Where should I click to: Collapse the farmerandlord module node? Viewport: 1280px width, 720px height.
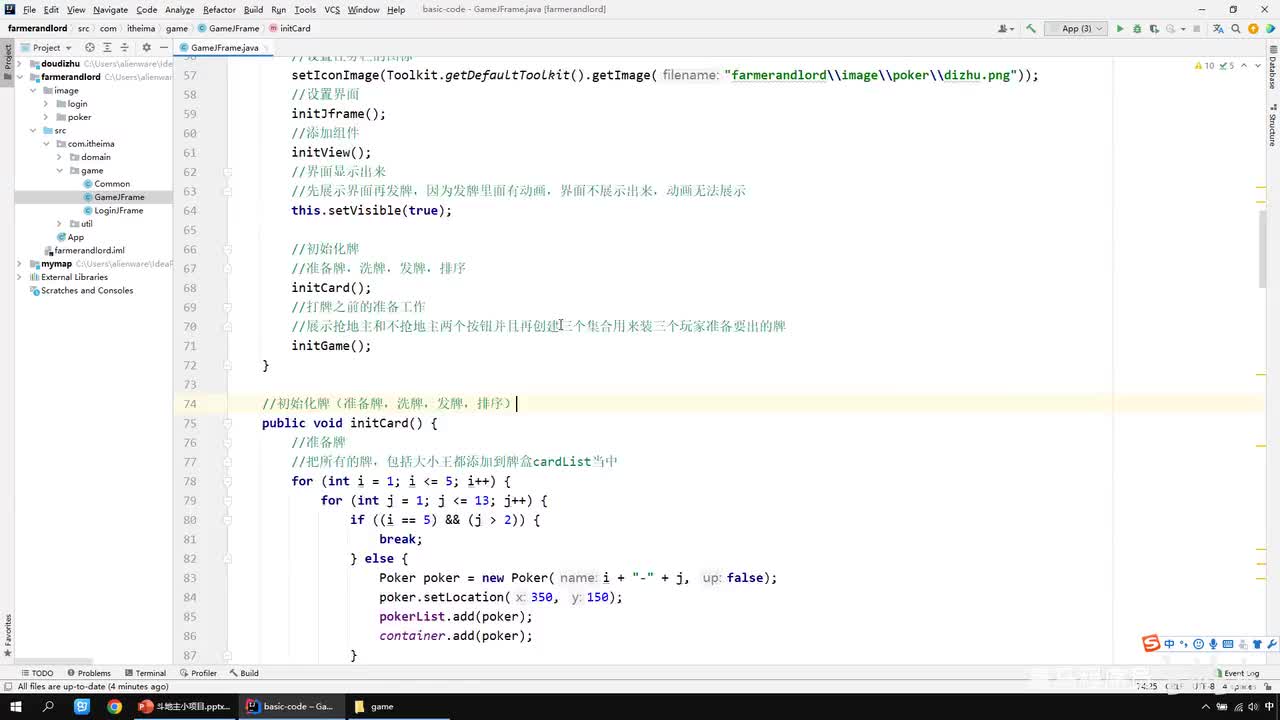tap(20, 77)
